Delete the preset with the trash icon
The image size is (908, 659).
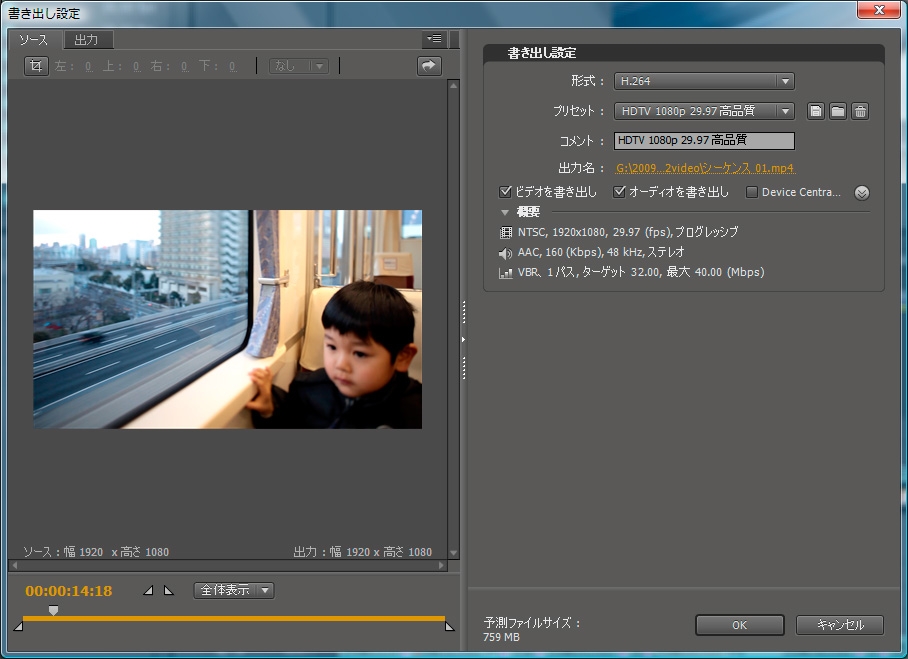[x=860, y=111]
